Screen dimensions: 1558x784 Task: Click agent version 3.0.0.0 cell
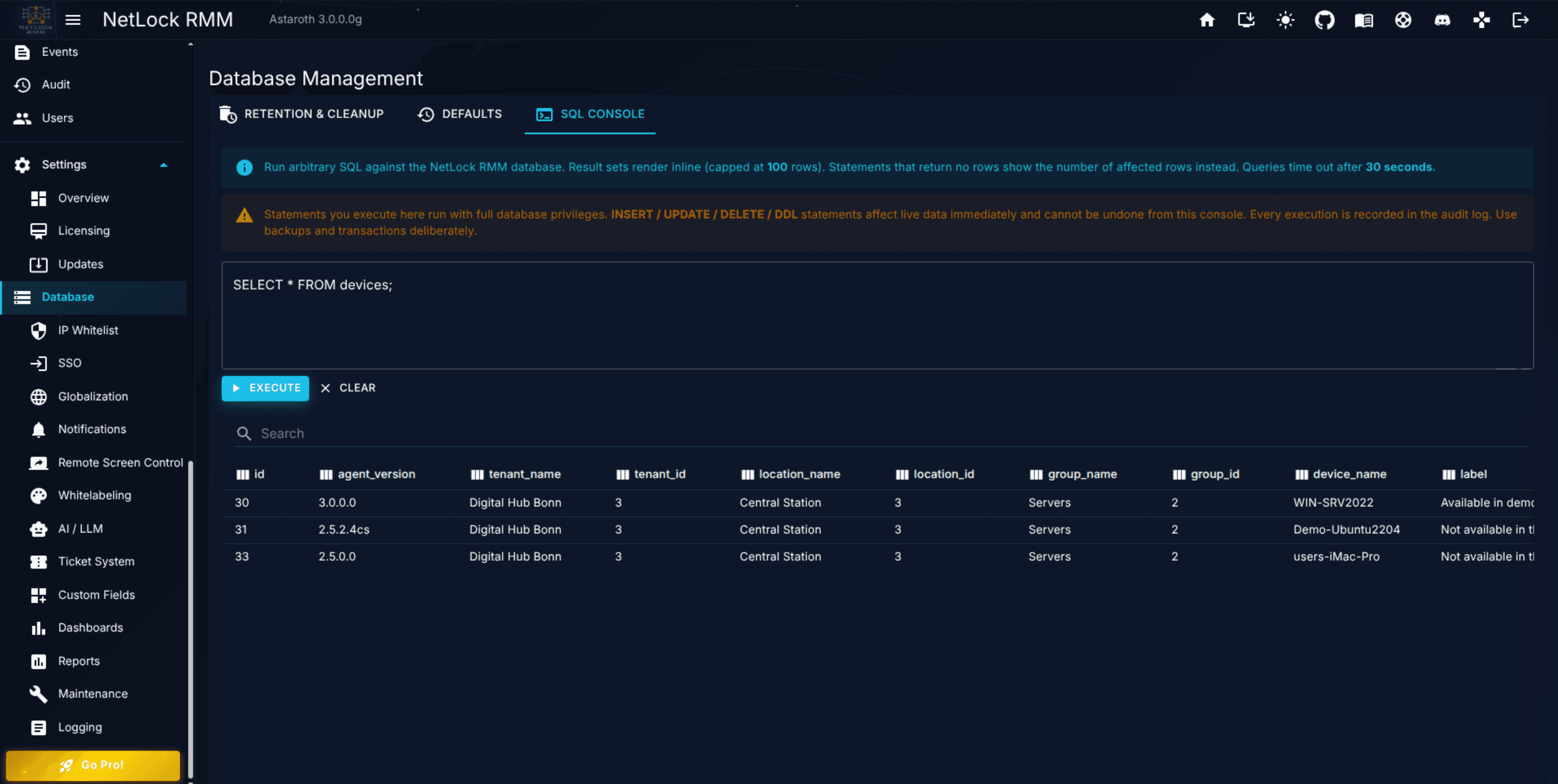tap(338, 503)
